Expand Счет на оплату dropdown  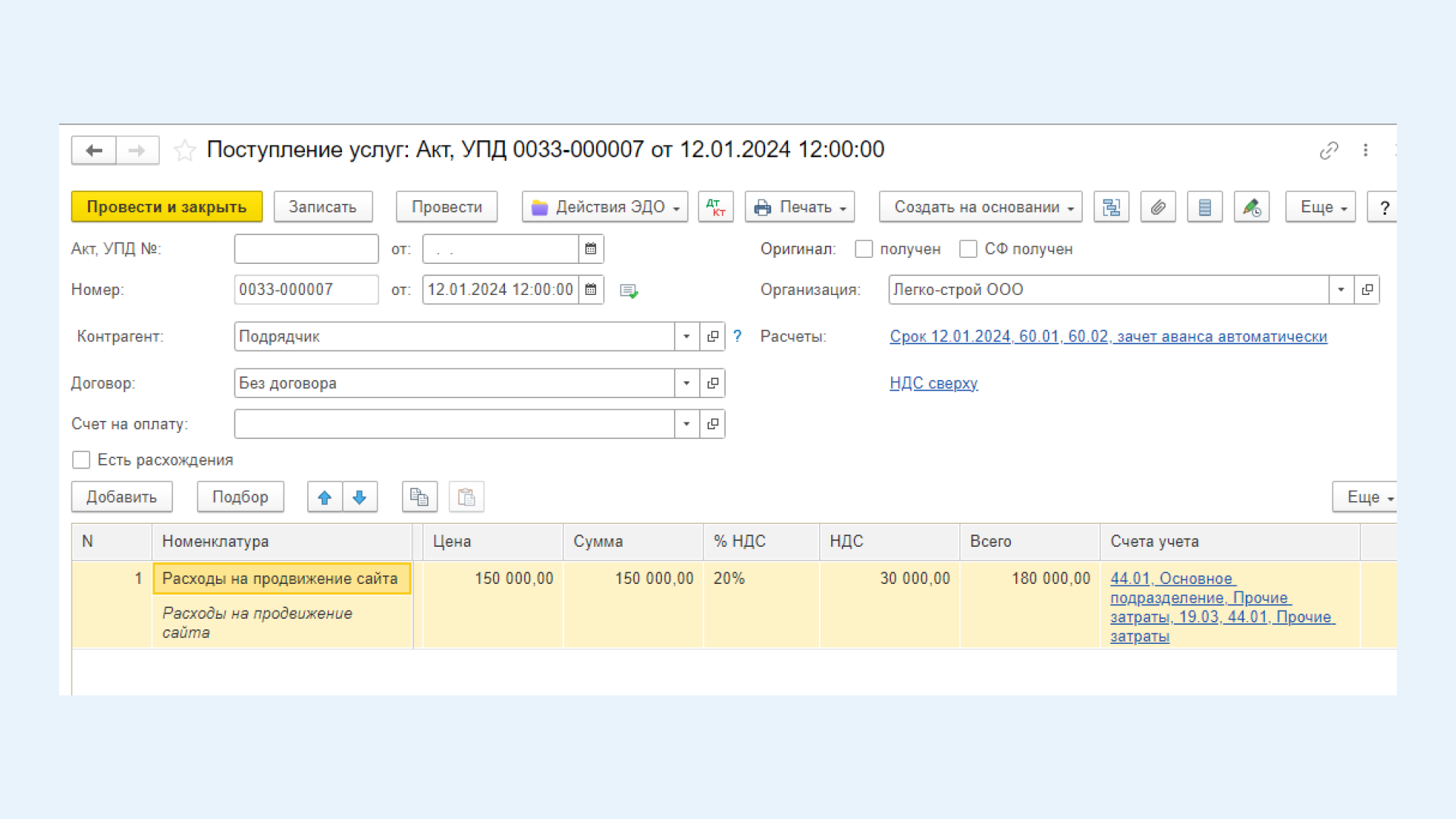[x=686, y=424]
